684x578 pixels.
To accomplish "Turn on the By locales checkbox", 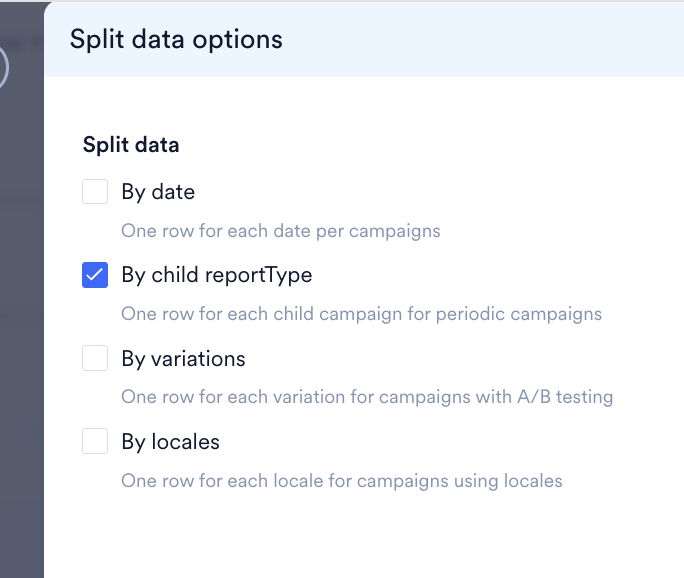I will point(95,441).
